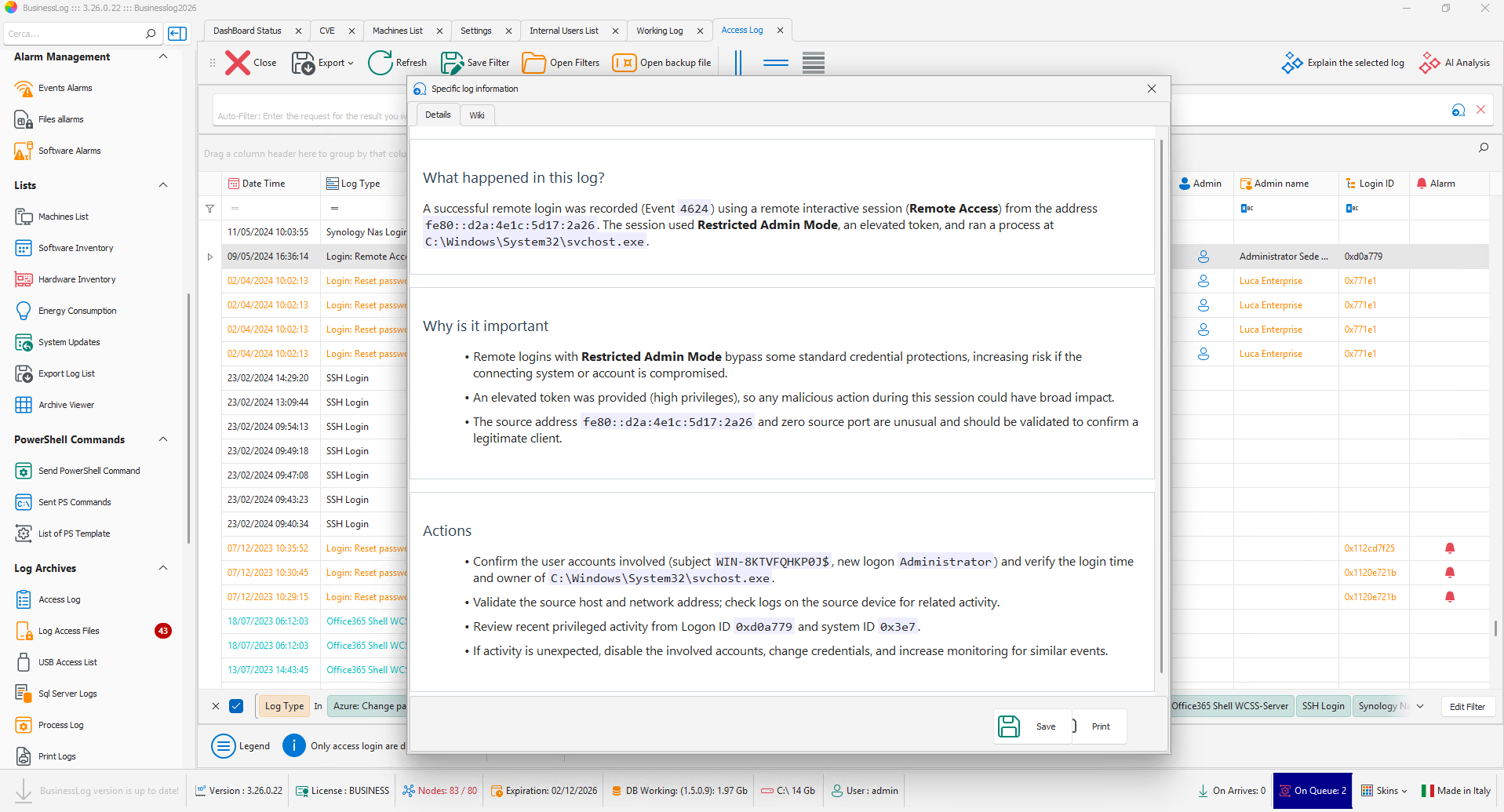The image size is (1504, 812).
Task: Expand the 09/05/2024 Remote Access row
Action: click(209, 257)
